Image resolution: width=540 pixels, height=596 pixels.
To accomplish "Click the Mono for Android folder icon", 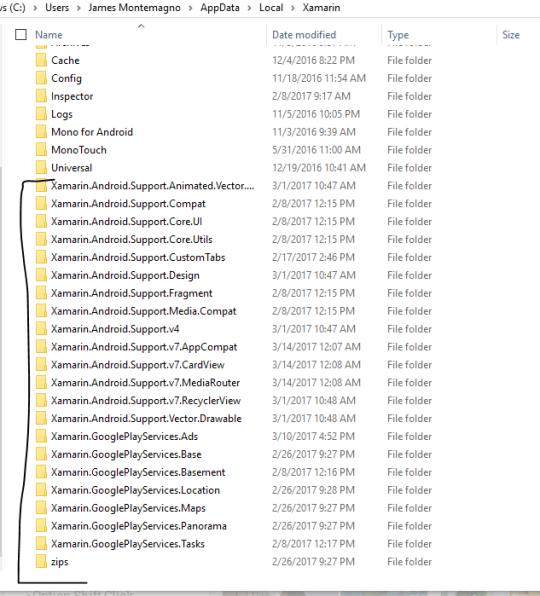I will coord(41,132).
